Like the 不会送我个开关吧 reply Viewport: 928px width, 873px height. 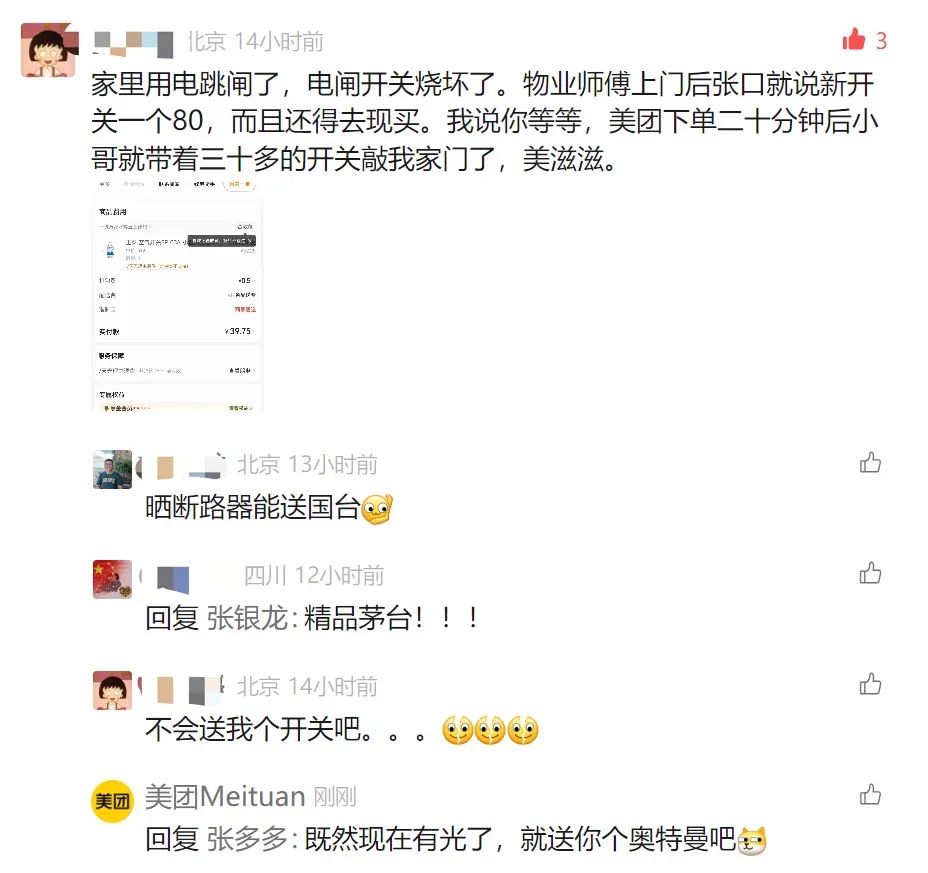point(870,684)
